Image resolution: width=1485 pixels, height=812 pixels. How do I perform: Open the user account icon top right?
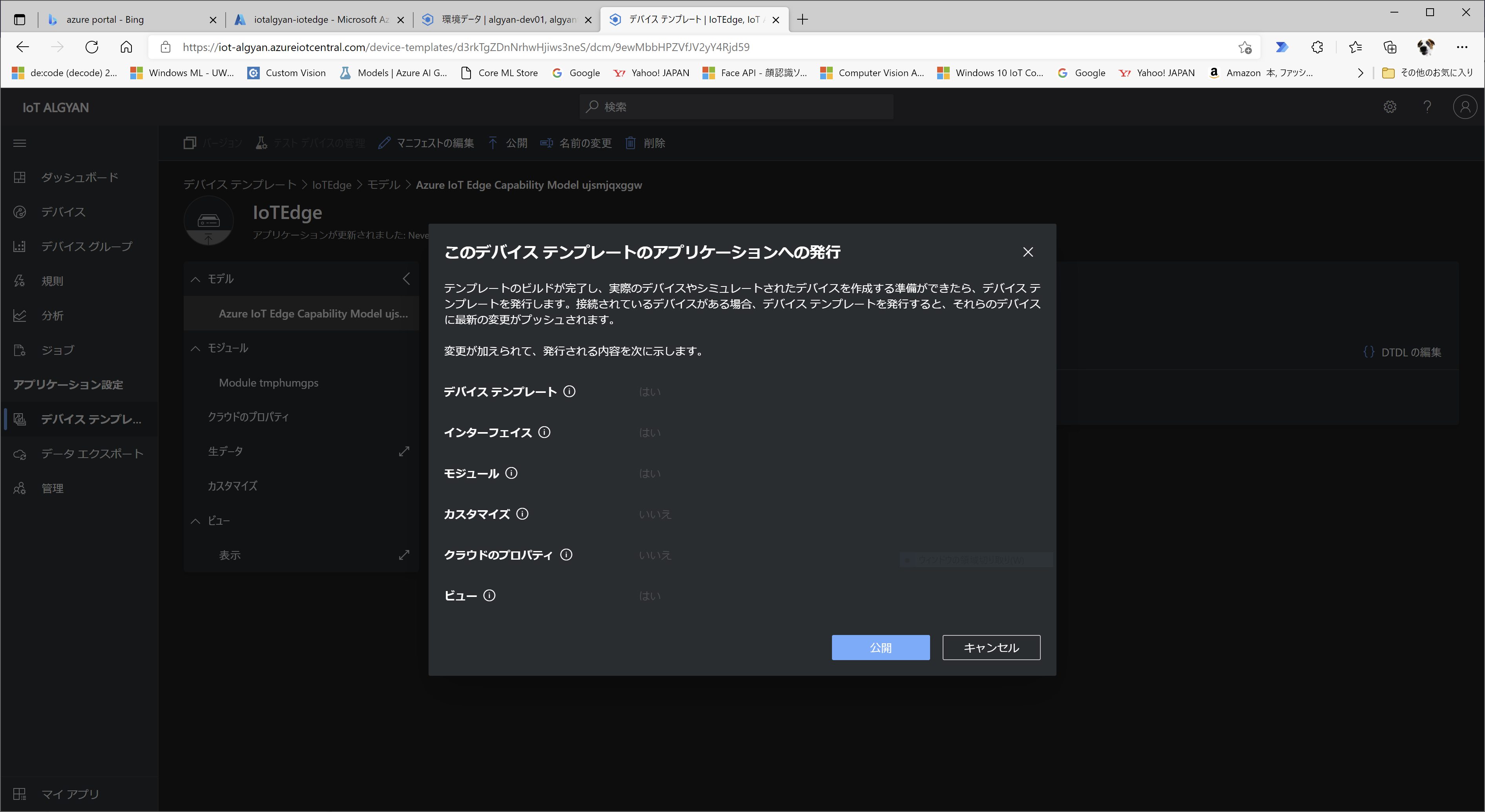pos(1465,107)
